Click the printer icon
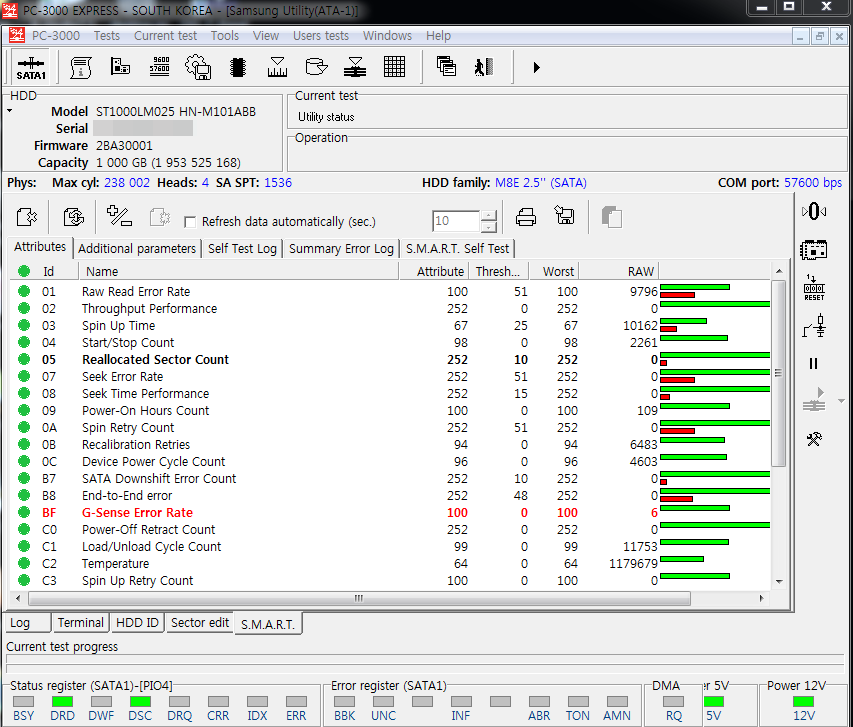 526,217
